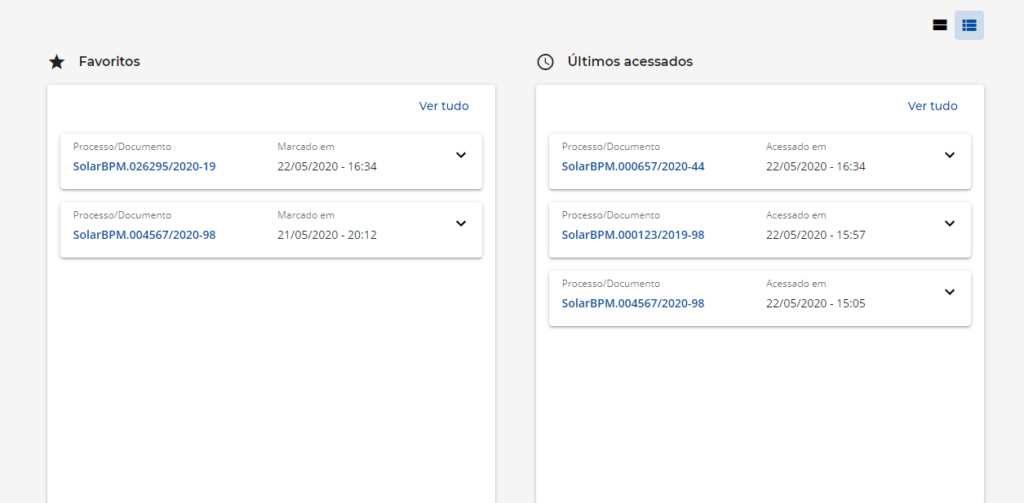Viewport: 1024px width, 503px height.
Task: Click the Últimos acessados section heading
Action: coord(630,62)
